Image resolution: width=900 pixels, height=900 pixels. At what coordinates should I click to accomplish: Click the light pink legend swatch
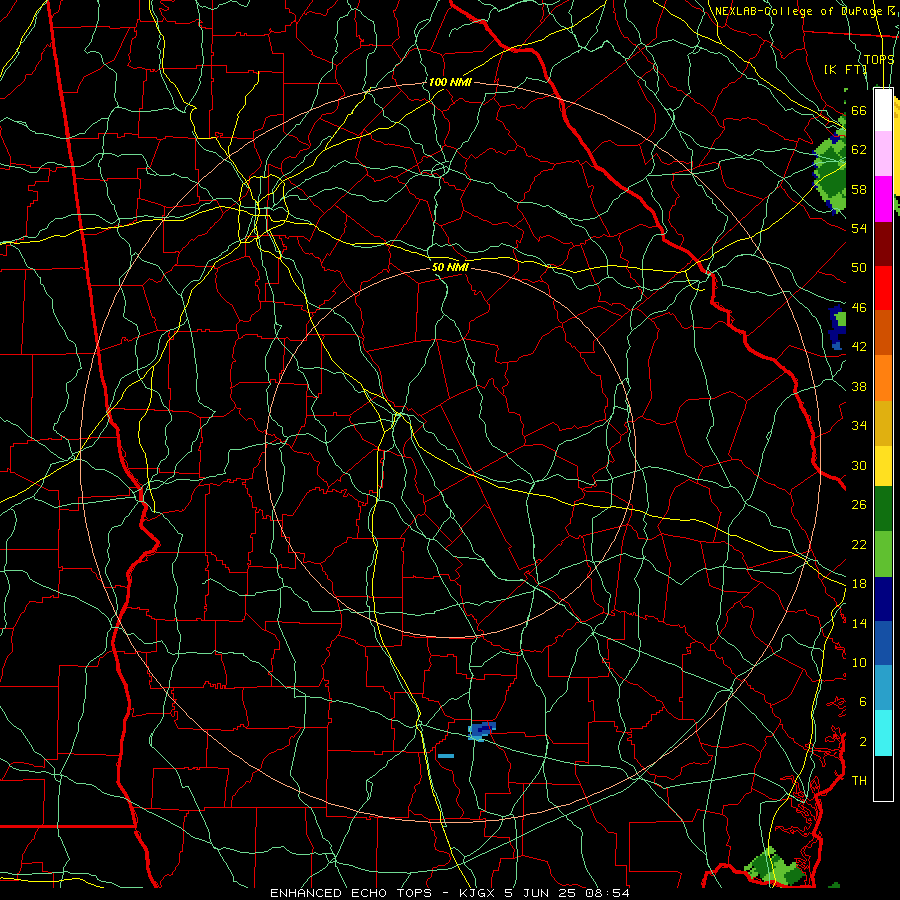coord(883,153)
